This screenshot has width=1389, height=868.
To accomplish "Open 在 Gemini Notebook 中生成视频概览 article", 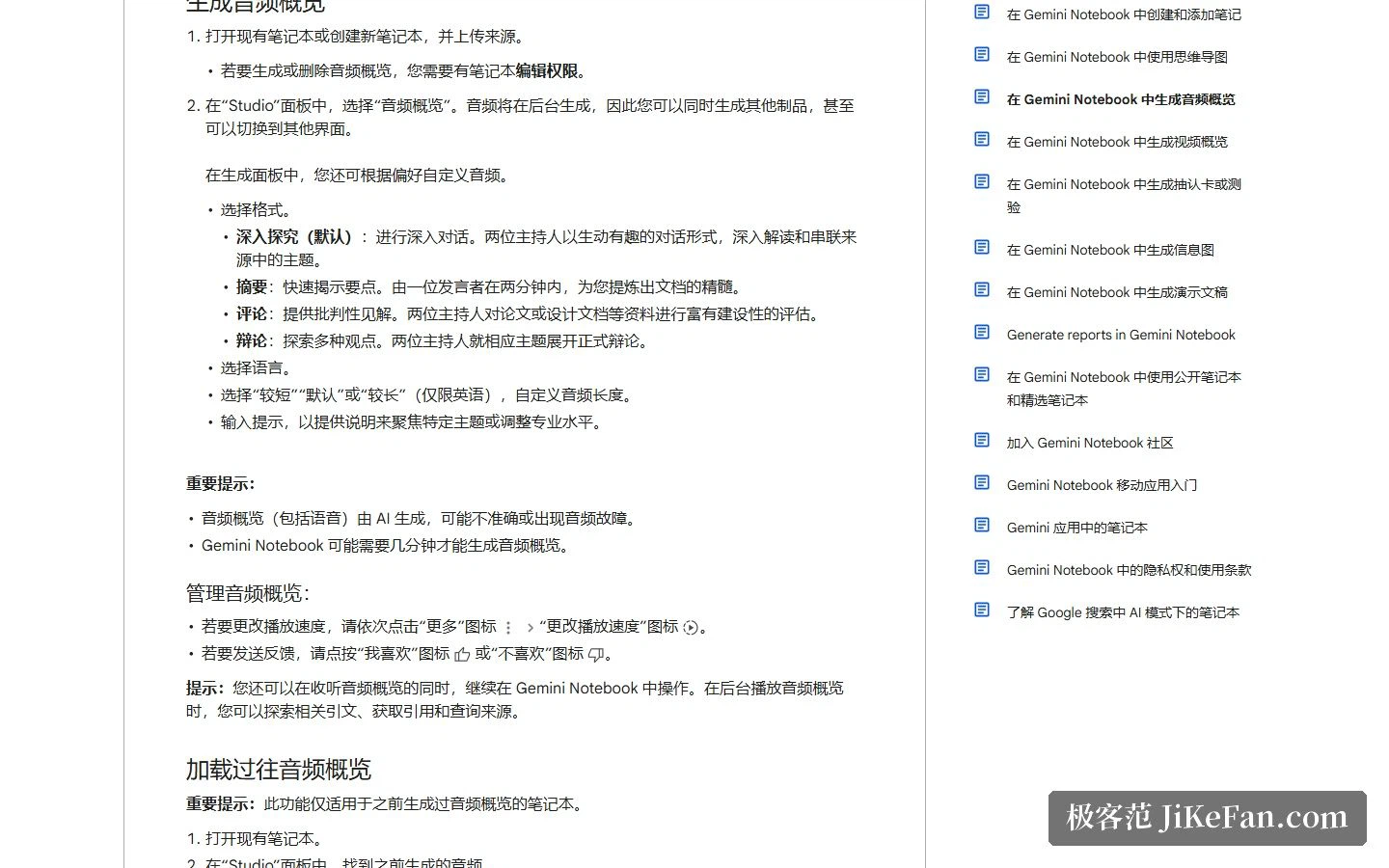I will point(1117,142).
